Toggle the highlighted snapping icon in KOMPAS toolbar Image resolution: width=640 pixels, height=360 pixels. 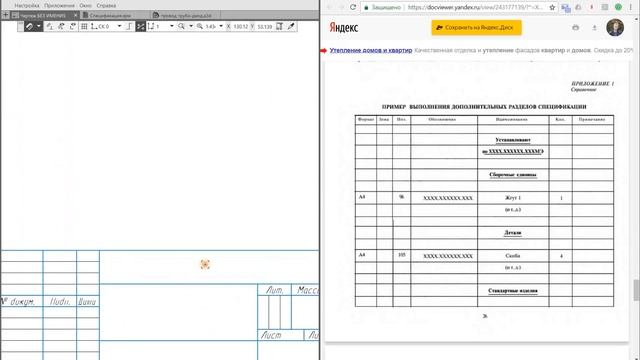coord(141,26)
